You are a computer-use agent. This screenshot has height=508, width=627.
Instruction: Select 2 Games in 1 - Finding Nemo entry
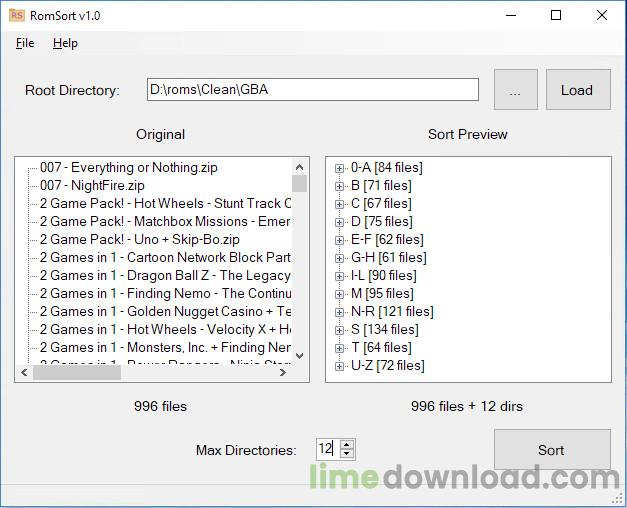[x=165, y=293]
